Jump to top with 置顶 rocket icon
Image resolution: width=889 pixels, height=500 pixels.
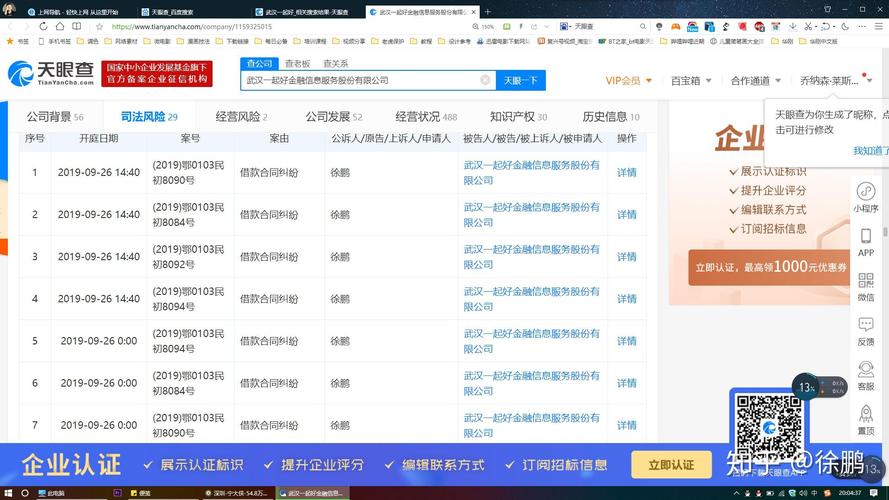[x=866, y=420]
